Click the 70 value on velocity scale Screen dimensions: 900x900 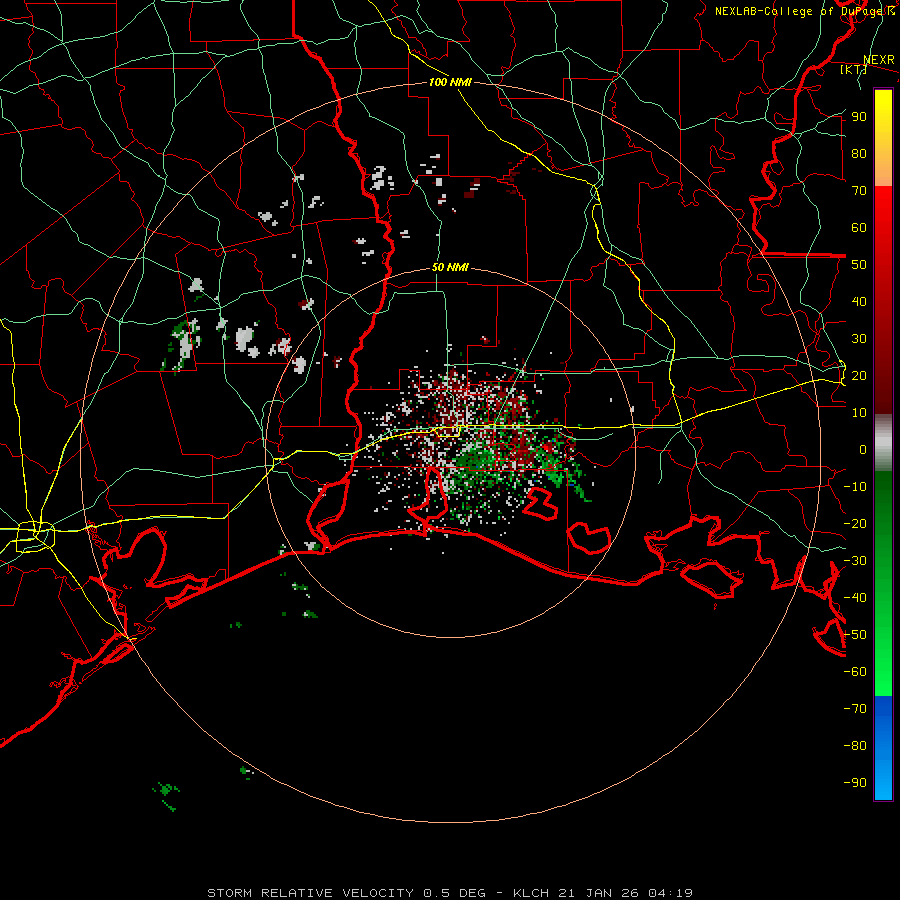[x=859, y=191]
